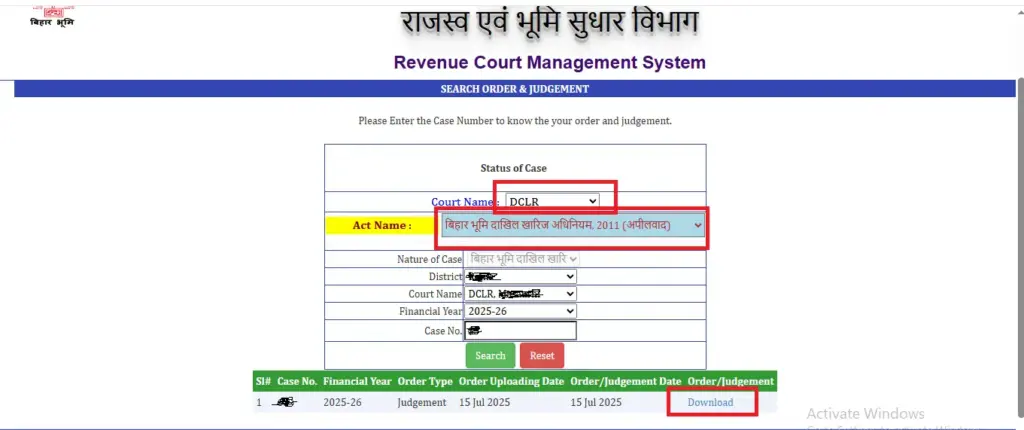Click the Revenue Court Management System heading

click(x=549, y=62)
